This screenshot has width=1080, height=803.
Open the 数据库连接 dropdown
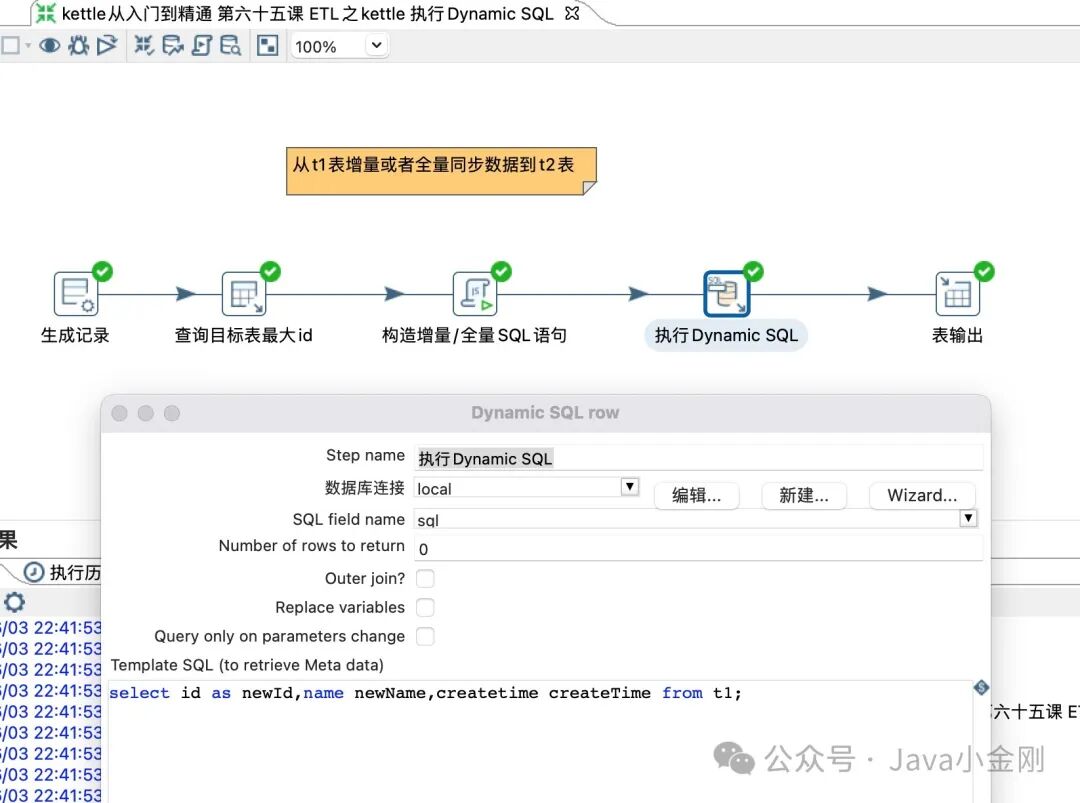[x=630, y=487]
